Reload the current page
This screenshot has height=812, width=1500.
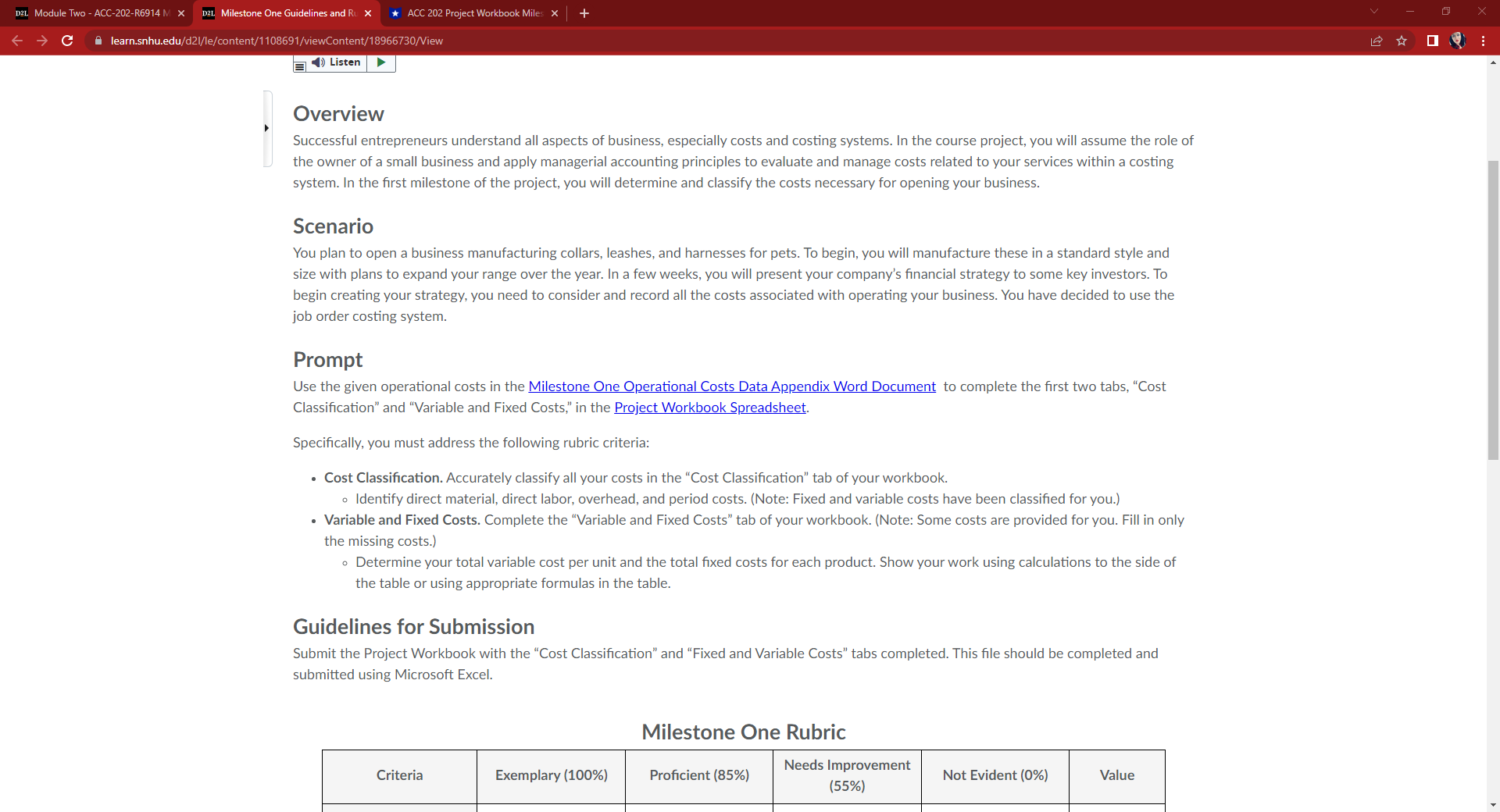pos(67,41)
